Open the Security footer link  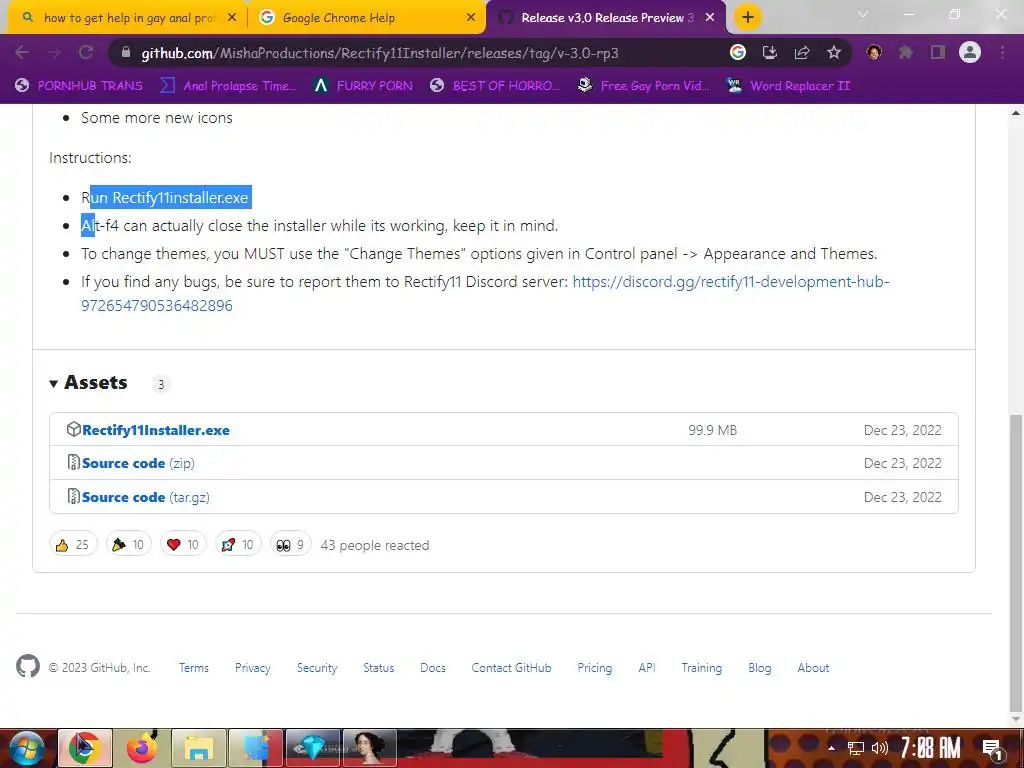317,668
